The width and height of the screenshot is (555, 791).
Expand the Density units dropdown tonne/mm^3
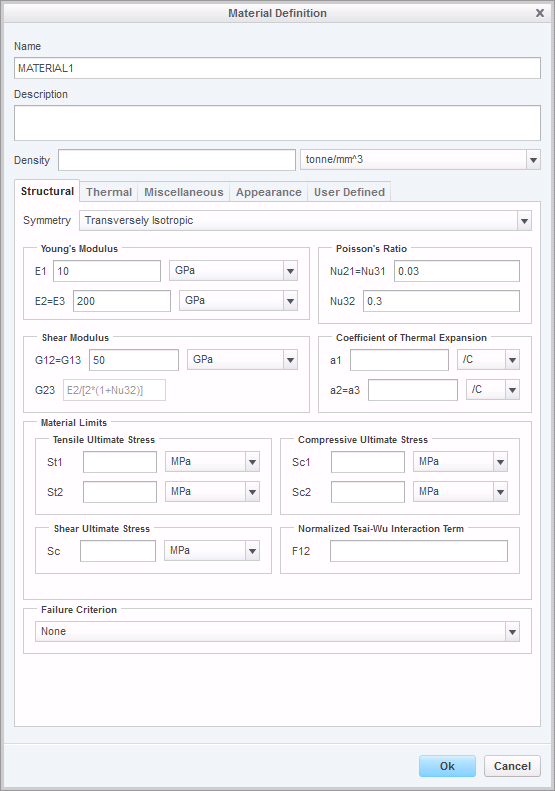click(420, 160)
